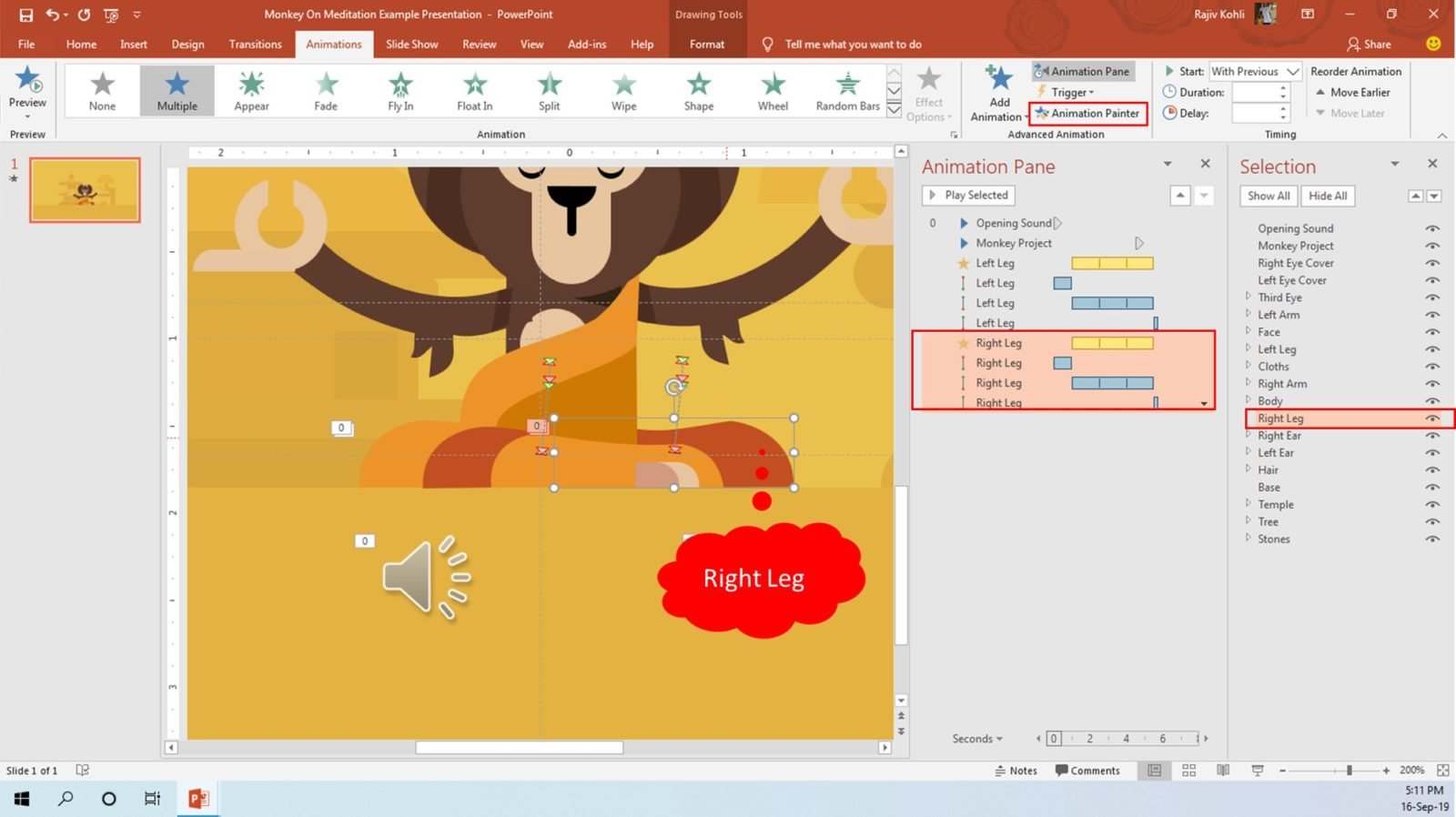
Task: Click Hide All in Selection pane
Action: (x=1328, y=196)
